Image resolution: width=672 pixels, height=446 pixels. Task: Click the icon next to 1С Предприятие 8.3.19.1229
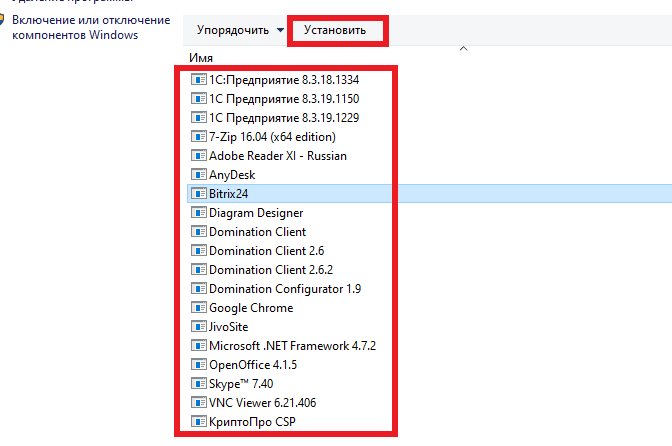point(199,117)
